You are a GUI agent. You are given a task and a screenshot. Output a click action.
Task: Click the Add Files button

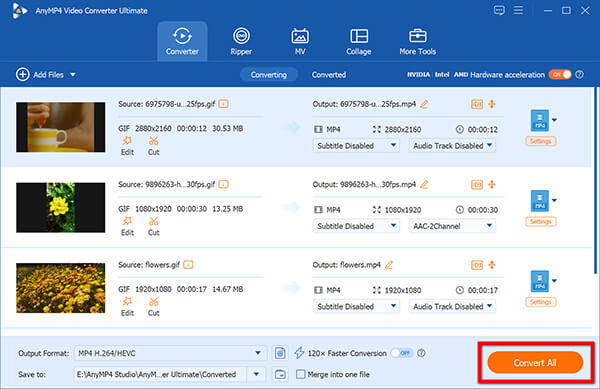(40, 75)
